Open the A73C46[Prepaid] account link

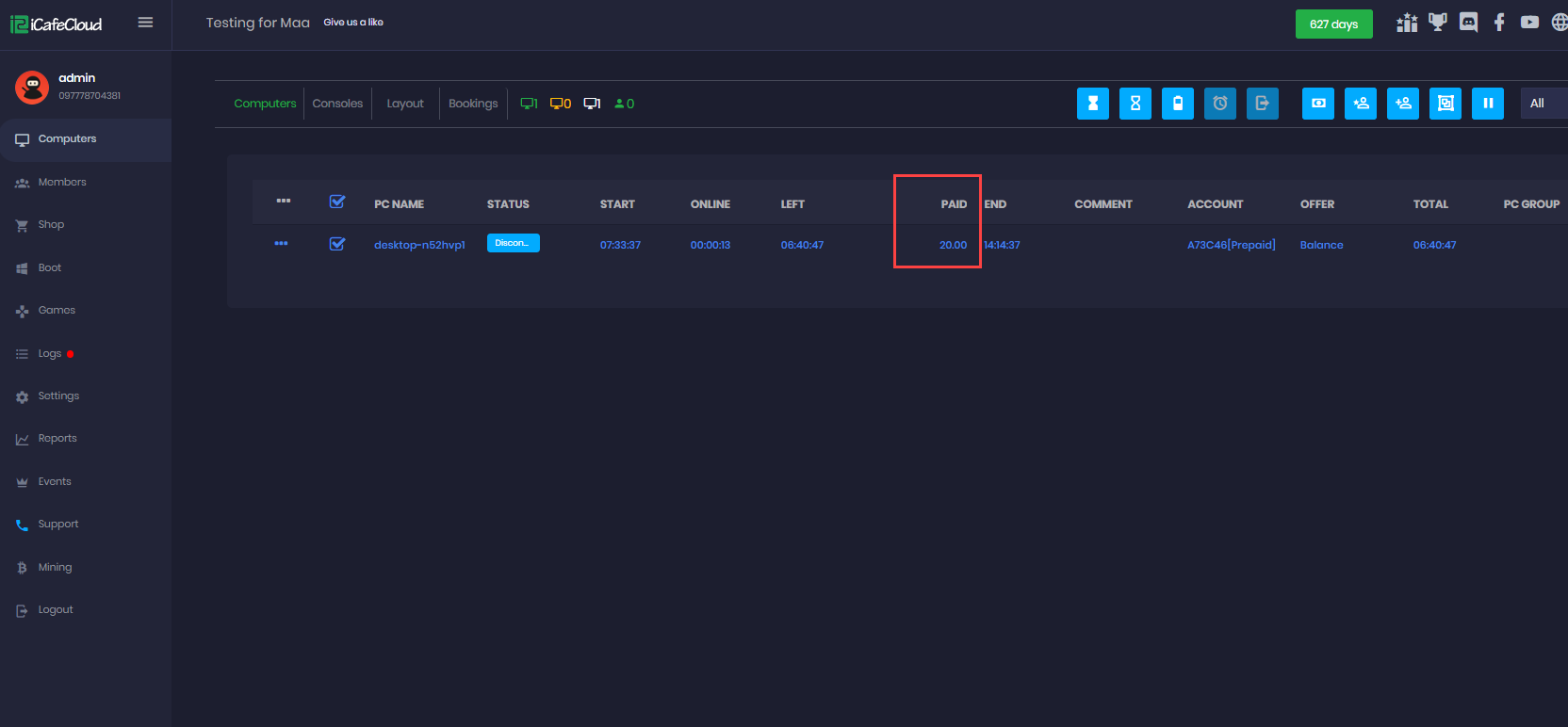tap(1231, 245)
